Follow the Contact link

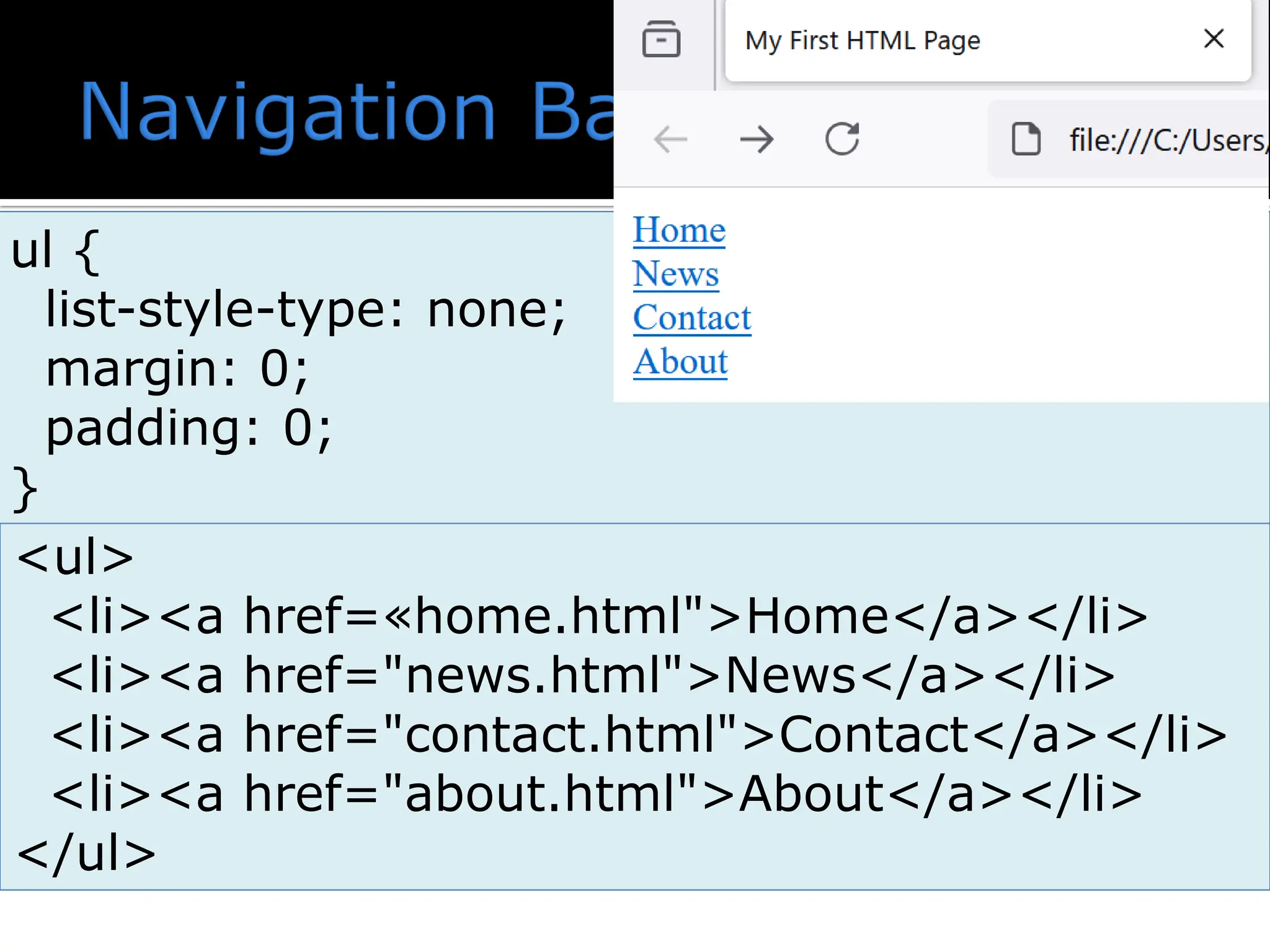click(x=691, y=317)
